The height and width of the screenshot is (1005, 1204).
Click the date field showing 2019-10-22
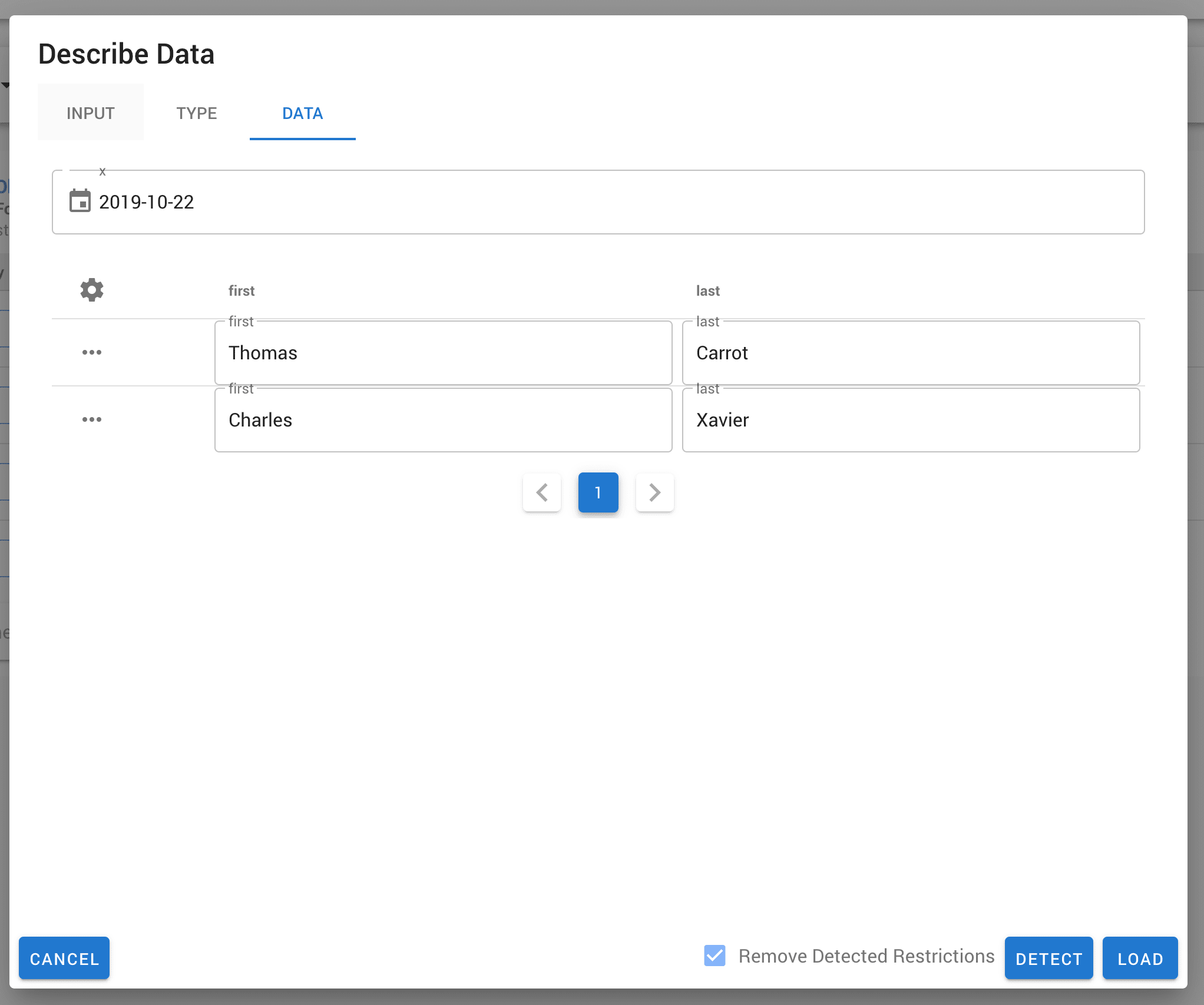click(x=598, y=202)
